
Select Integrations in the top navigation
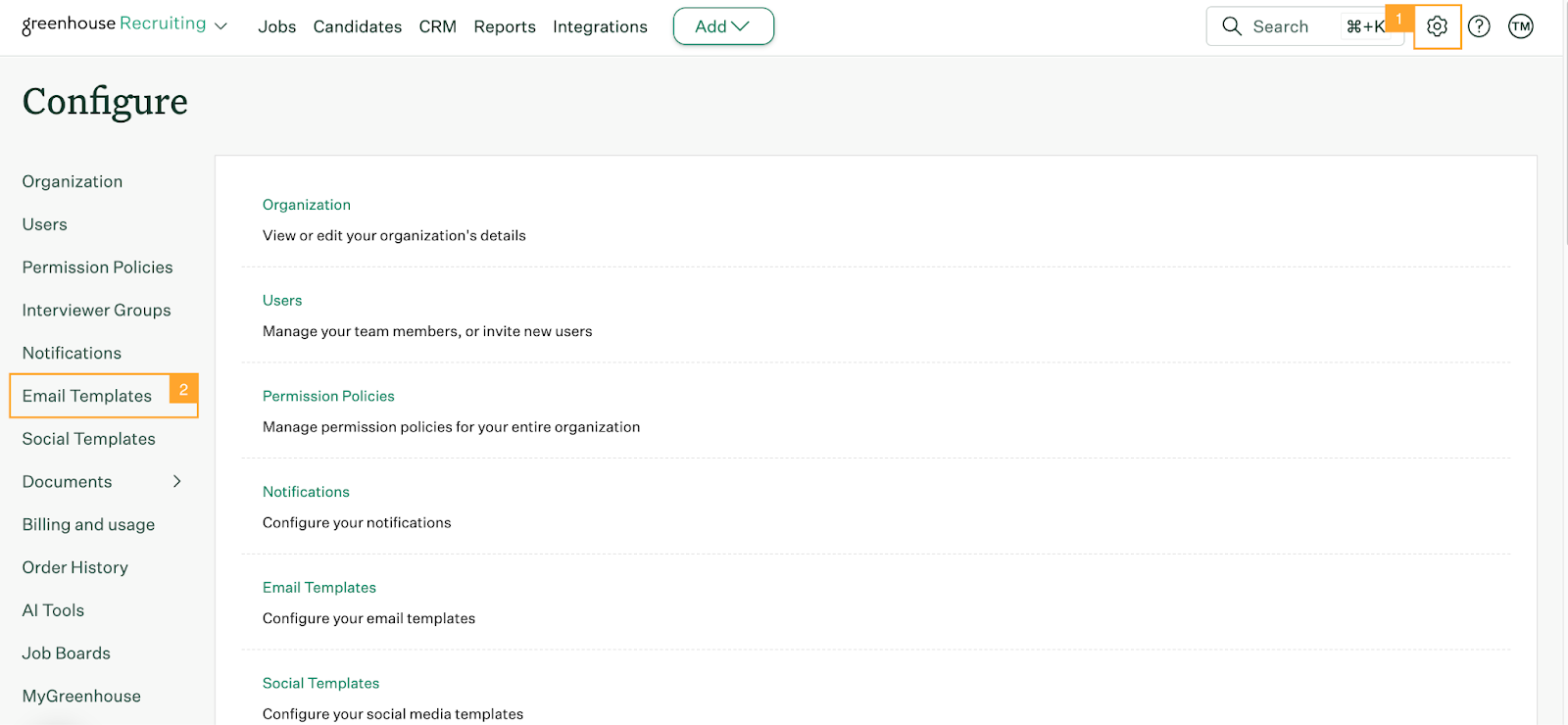click(x=600, y=26)
